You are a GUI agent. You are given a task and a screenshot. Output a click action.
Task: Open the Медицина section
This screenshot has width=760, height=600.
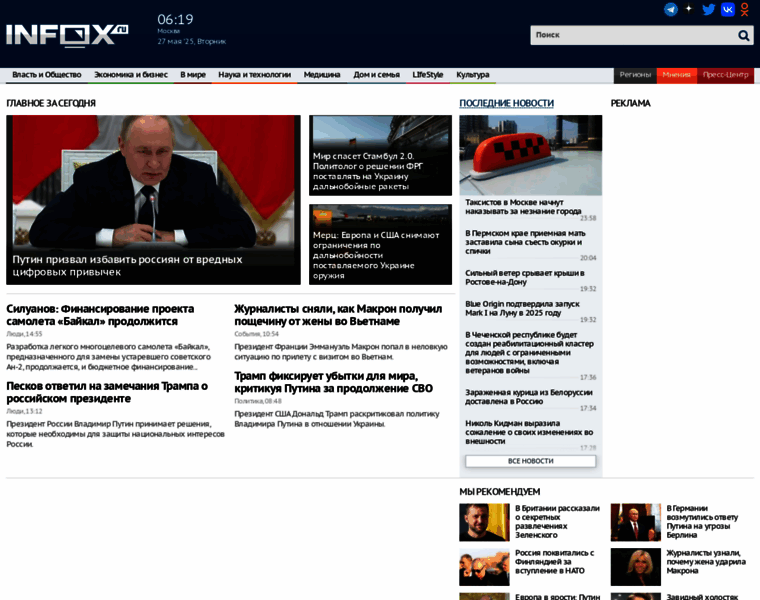pyautogui.click(x=322, y=75)
